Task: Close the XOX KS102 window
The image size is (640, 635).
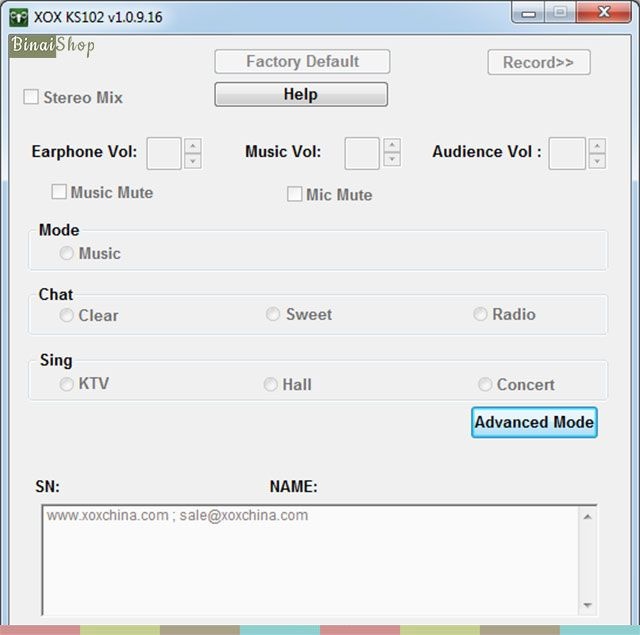Action: [604, 13]
